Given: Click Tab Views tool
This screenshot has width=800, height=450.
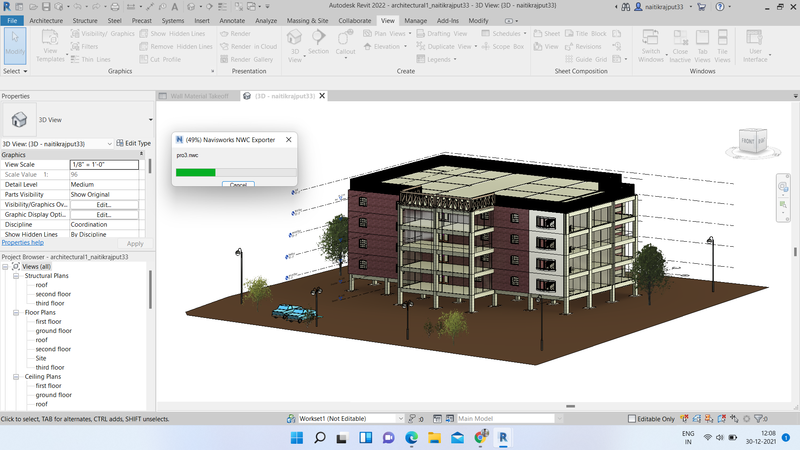Looking at the screenshot, I should coord(702,46).
